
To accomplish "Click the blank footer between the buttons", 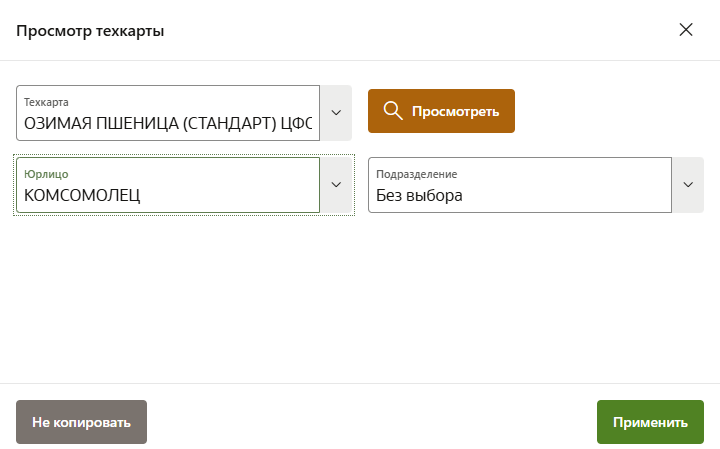I will [x=370, y=422].
